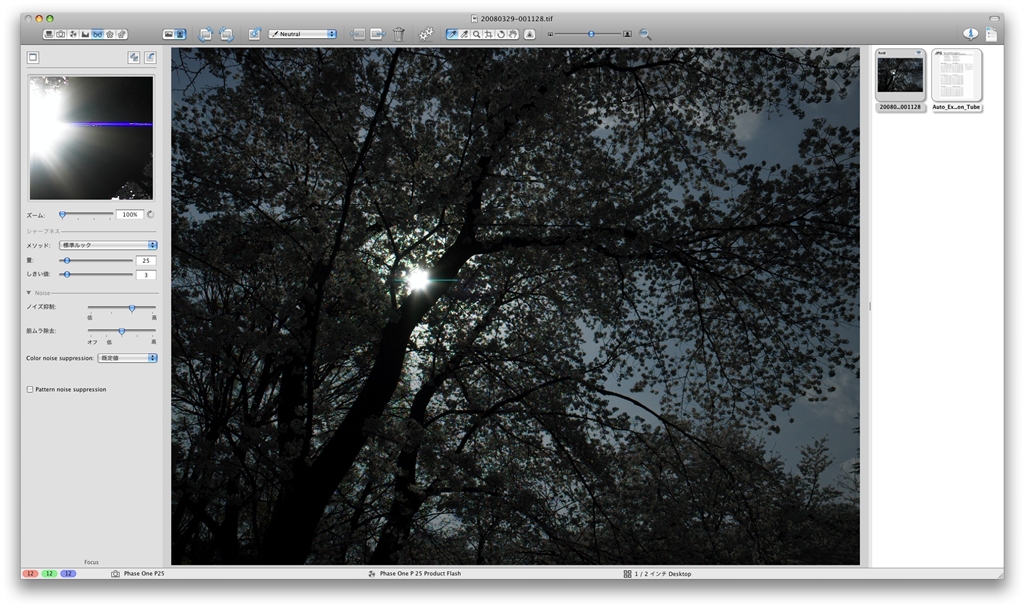The width and height of the screenshot is (1024, 607).
Task: Select the white balance picker tool
Action: pyautogui.click(x=452, y=34)
